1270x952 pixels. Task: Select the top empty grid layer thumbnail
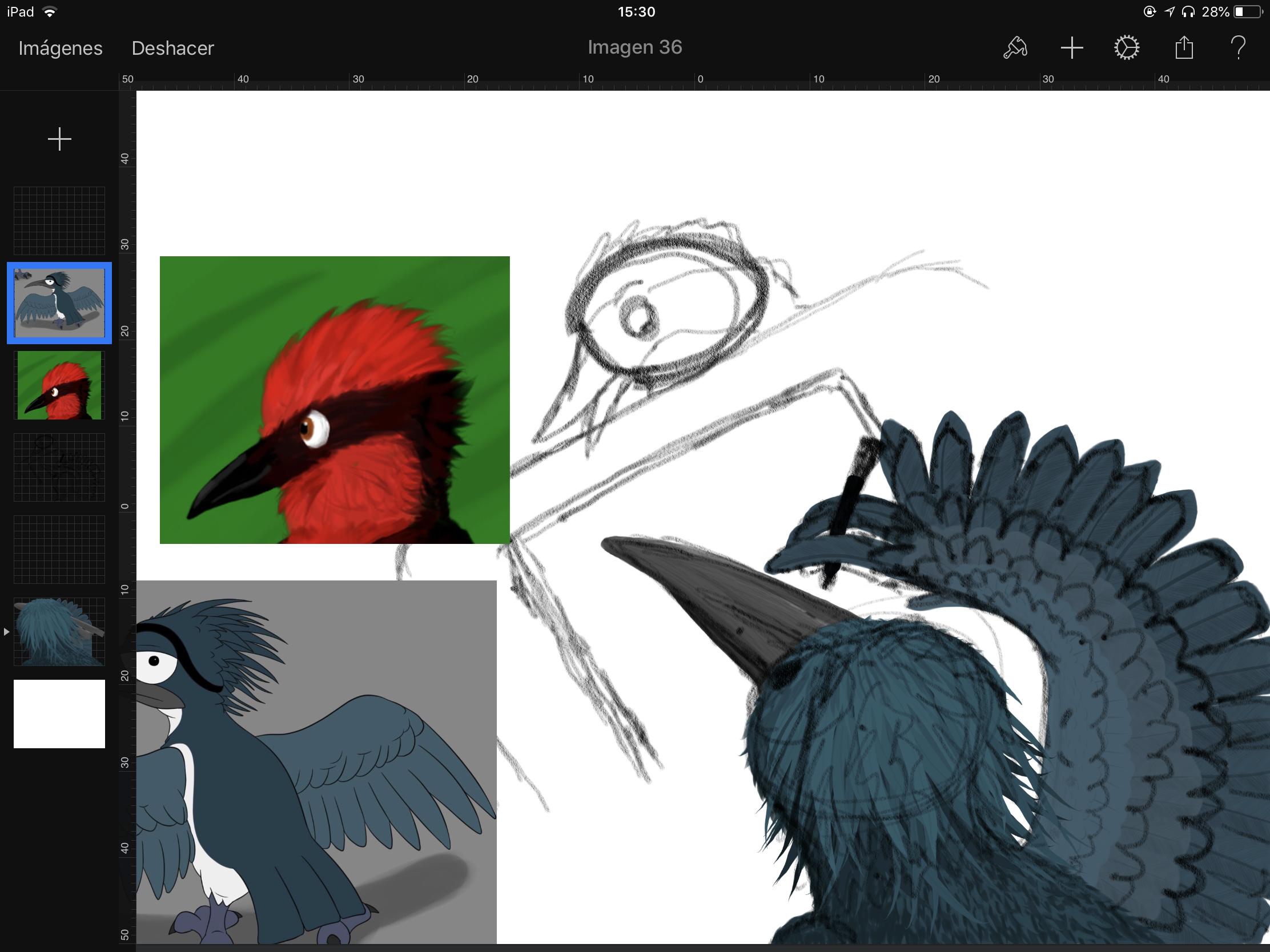click(x=59, y=221)
